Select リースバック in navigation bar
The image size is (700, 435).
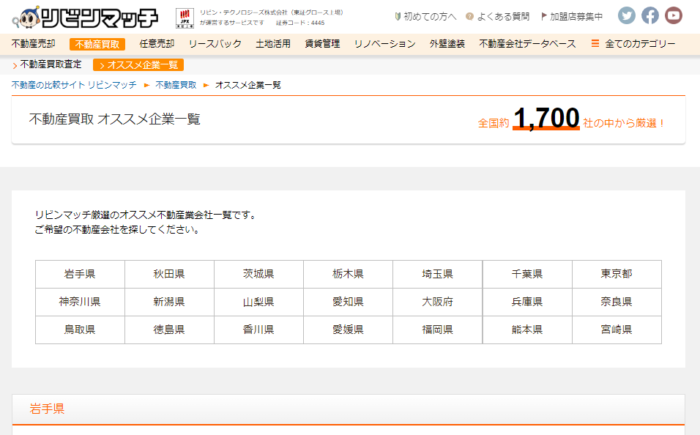215,44
